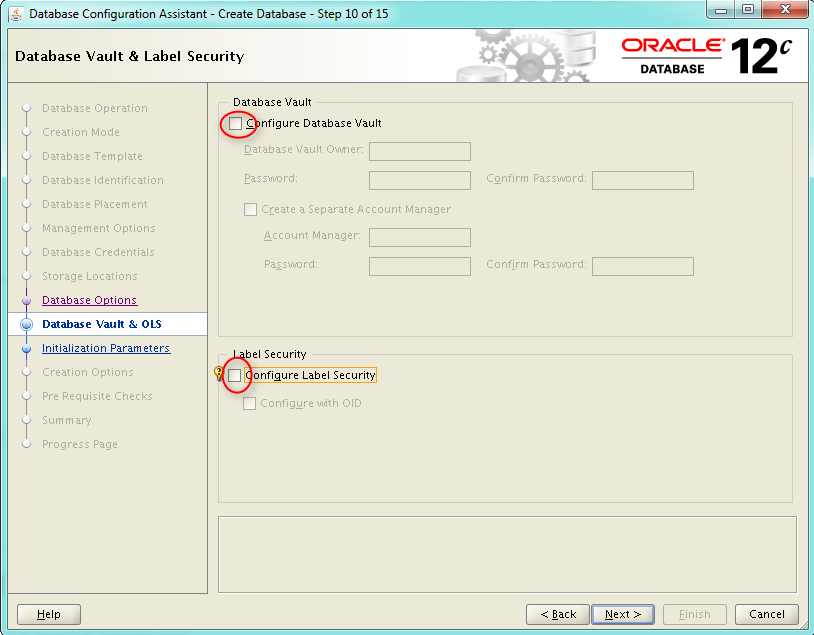
Task: Click the Java icon in title bar
Action: [x=17, y=14]
